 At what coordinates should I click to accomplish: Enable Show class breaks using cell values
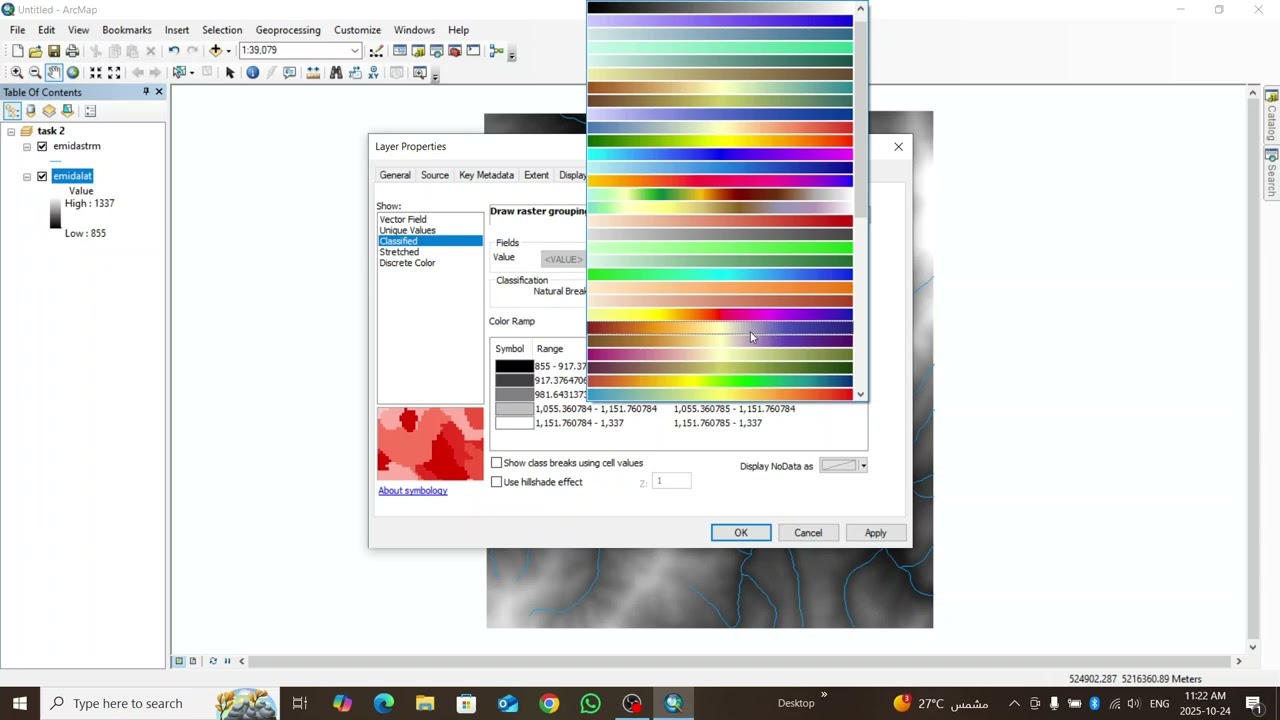496,463
